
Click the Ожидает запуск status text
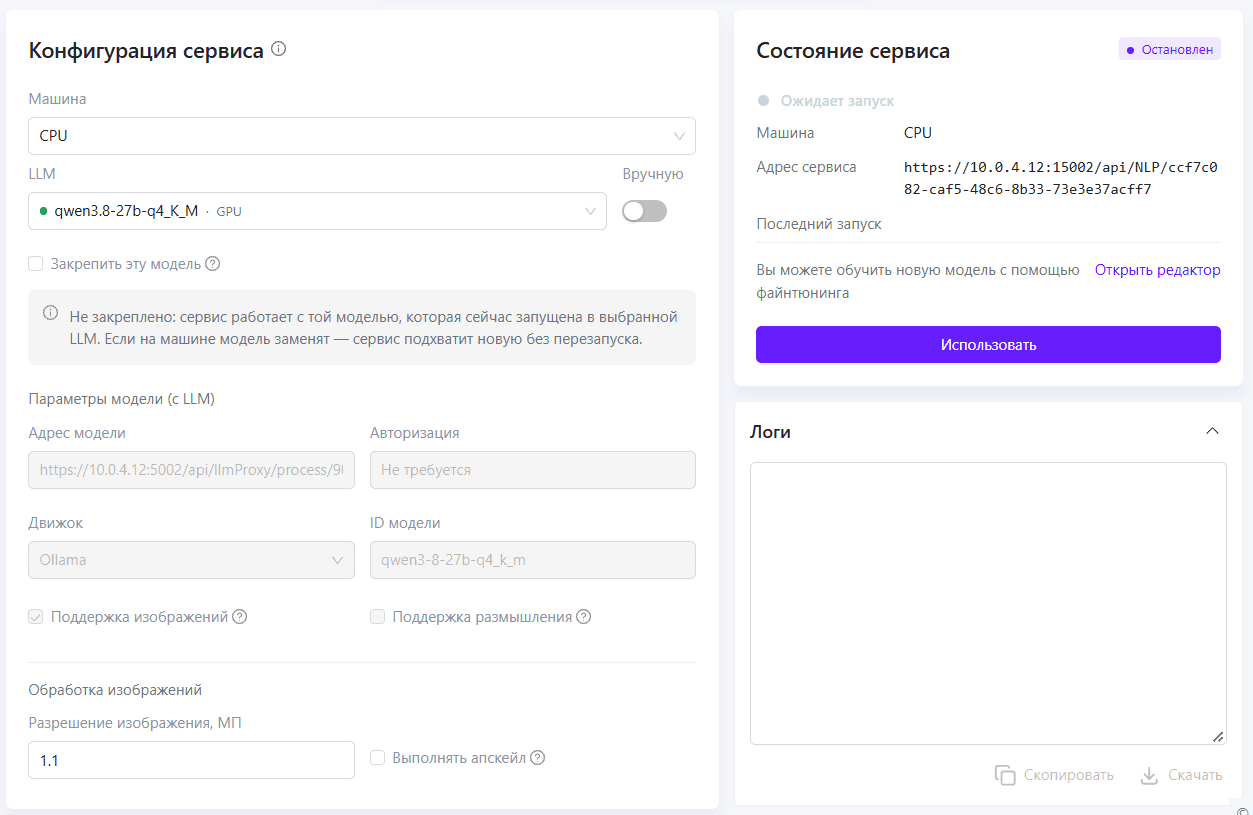[837, 101]
